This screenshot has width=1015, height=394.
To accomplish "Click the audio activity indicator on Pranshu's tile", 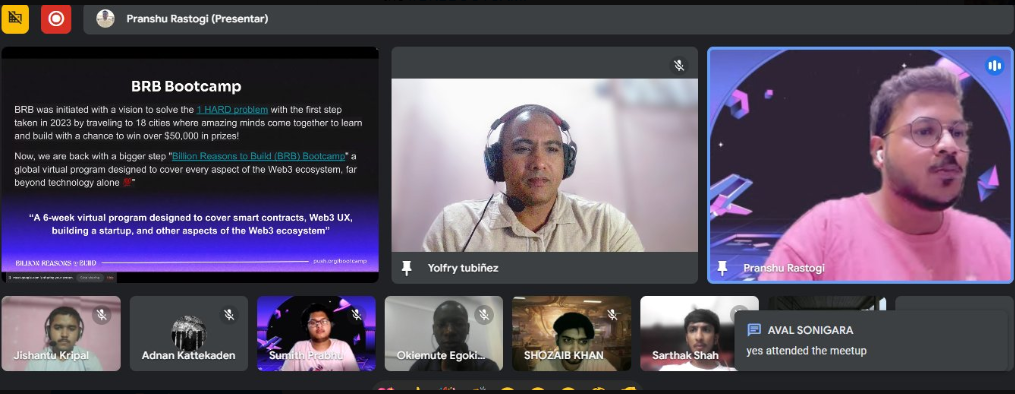I will pyautogui.click(x=994, y=65).
